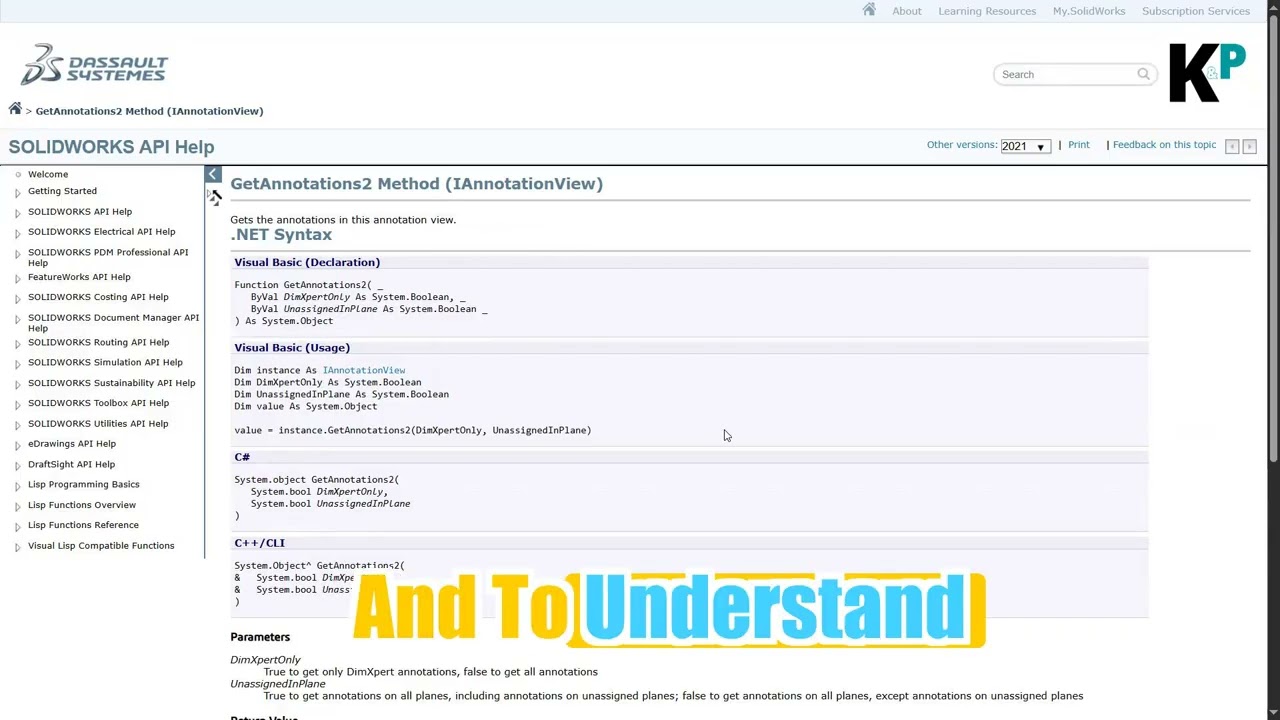Go to previous topic arrow button
Viewport: 1280px width, 720px height.
[x=1232, y=146]
